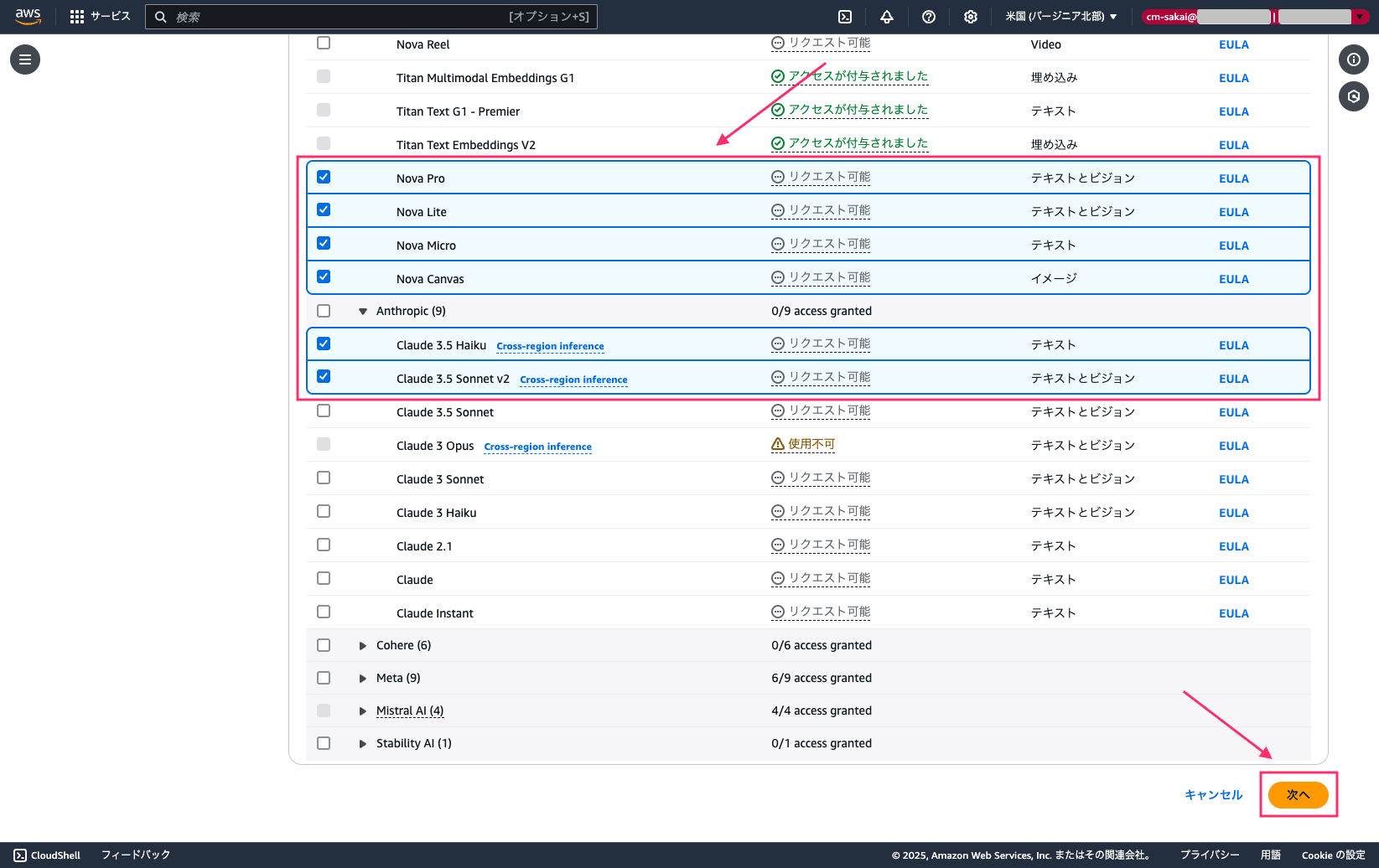Open フィードバック in the footer
This screenshot has height=868, width=1379.
pyautogui.click(x=136, y=855)
